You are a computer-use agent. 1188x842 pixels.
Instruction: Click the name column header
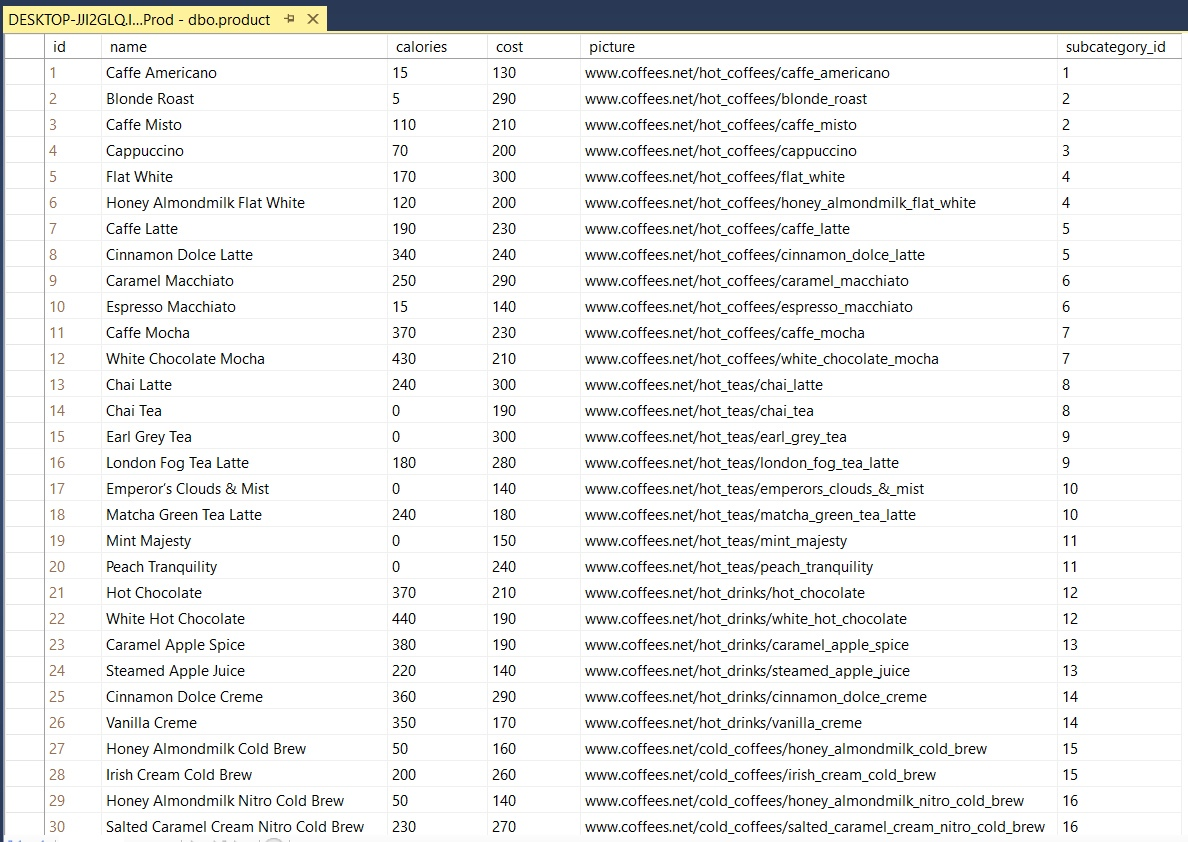244,47
